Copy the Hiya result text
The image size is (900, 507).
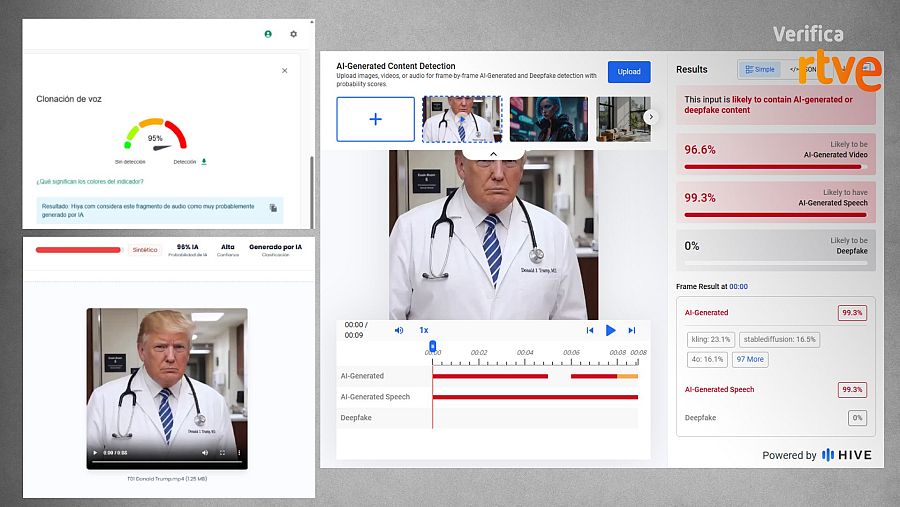click(x=273, y=208)
